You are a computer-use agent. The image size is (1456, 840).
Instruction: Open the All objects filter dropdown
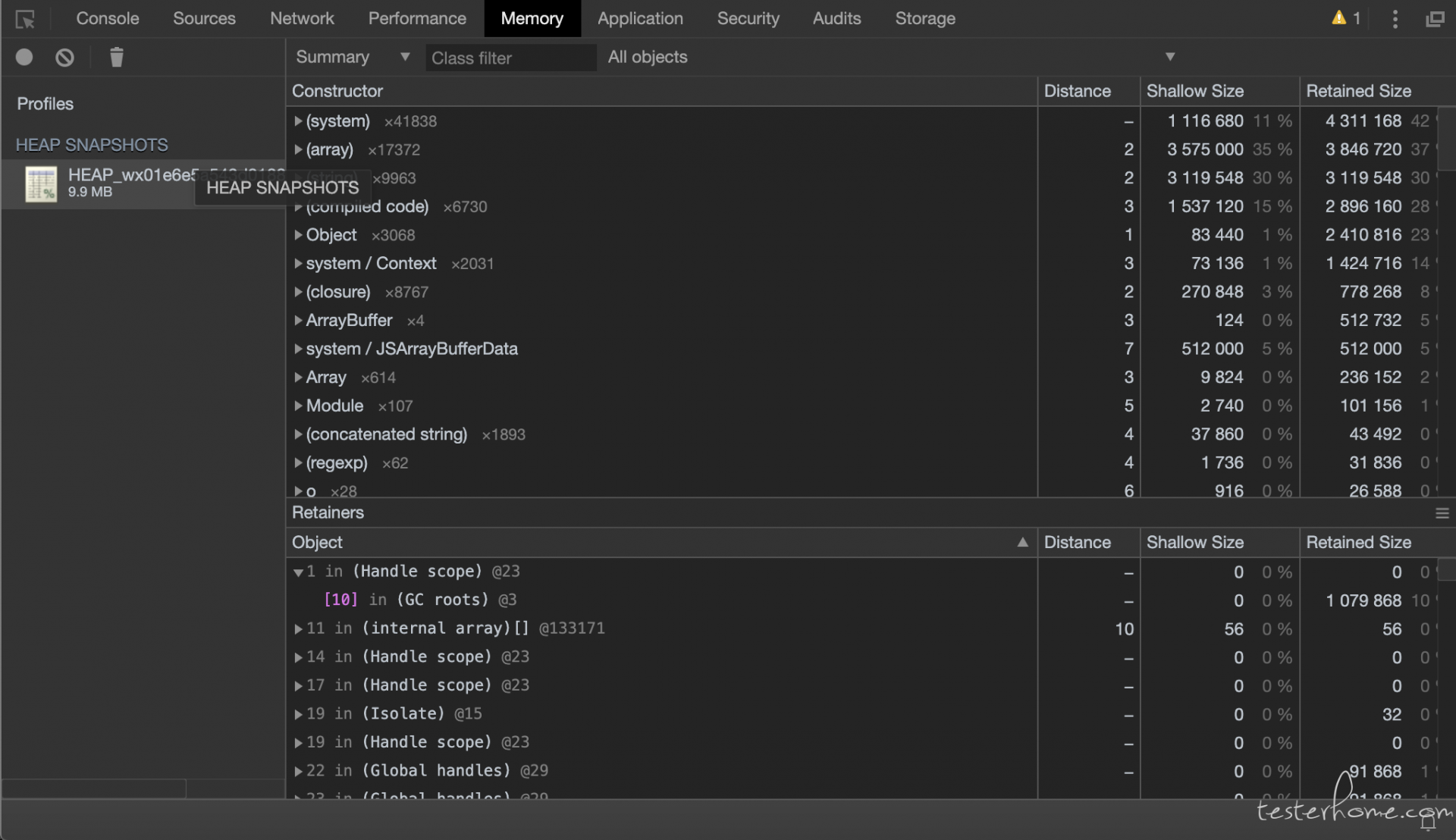click(891, 57)
